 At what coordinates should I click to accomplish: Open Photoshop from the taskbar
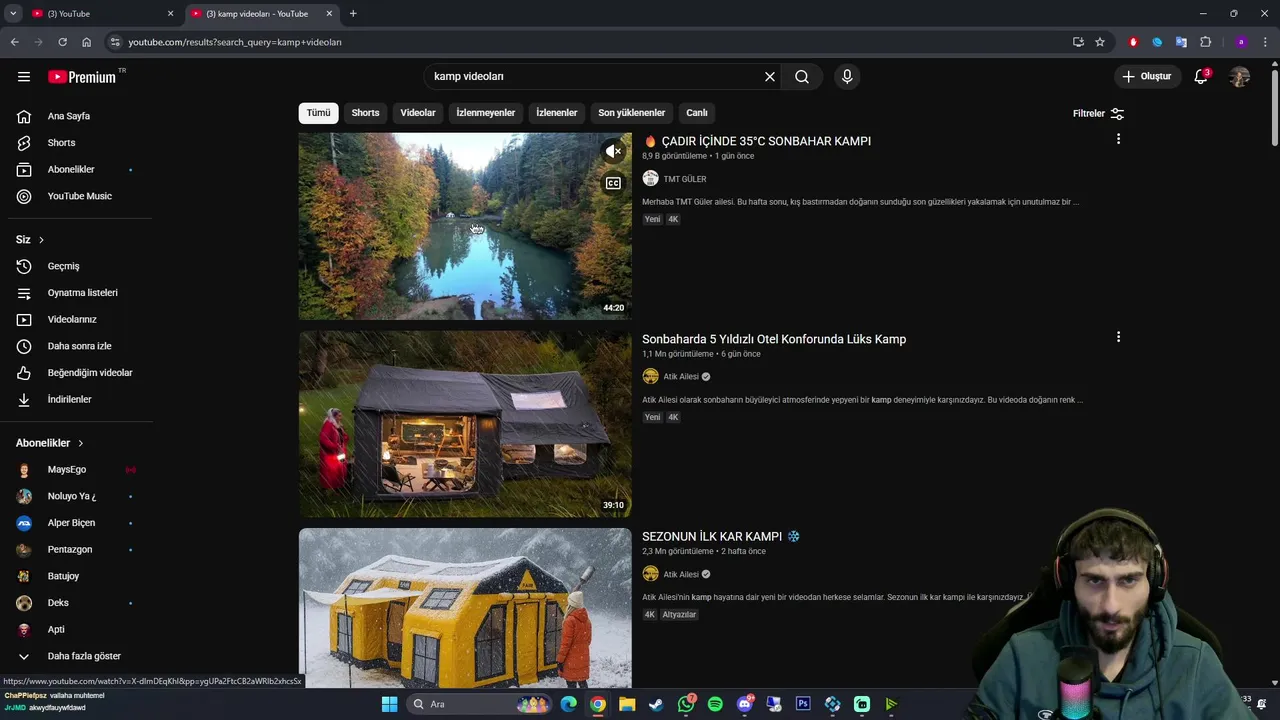coord(803,704)
